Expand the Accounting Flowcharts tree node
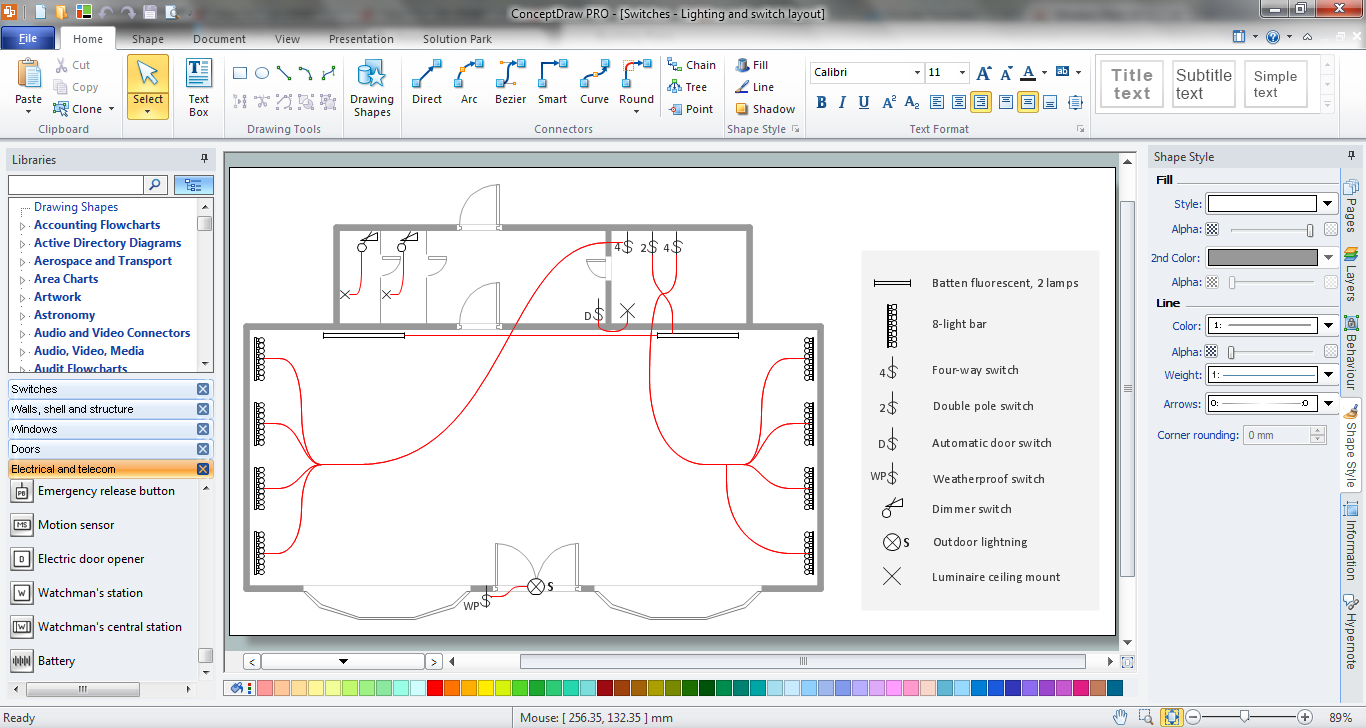The width and height of the screenshot is (1366, 728). point(23,226)
